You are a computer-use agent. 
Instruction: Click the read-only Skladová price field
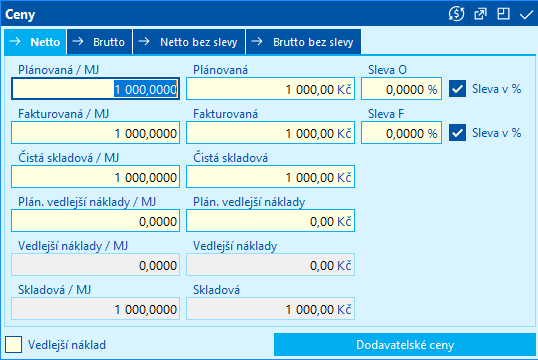tap(270, 309)
